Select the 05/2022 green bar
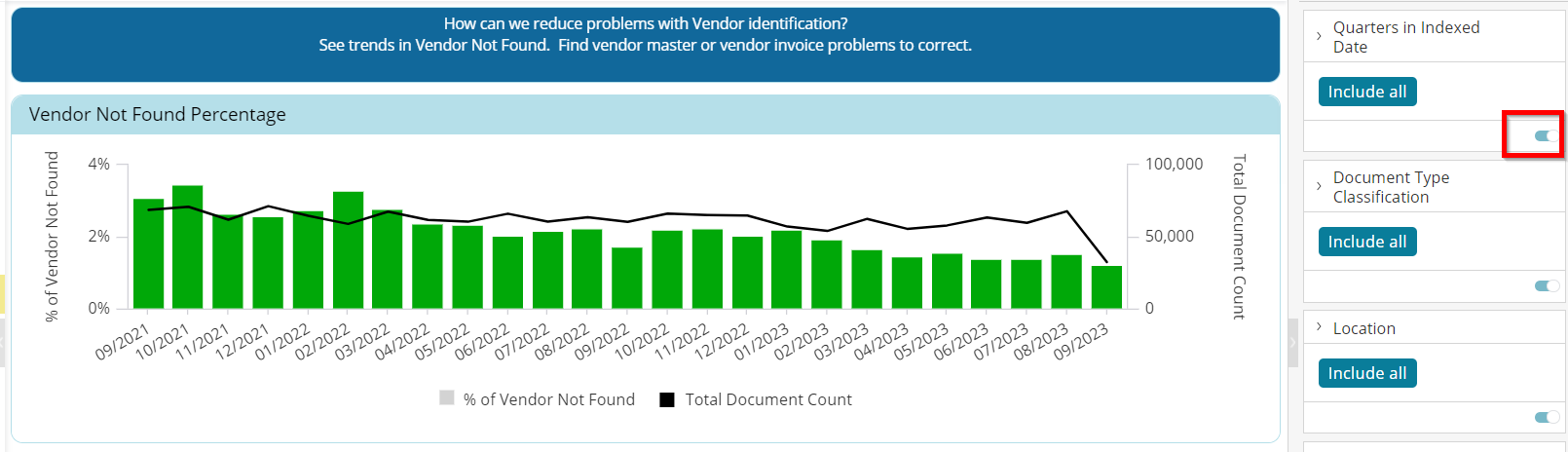 (467, 267)
